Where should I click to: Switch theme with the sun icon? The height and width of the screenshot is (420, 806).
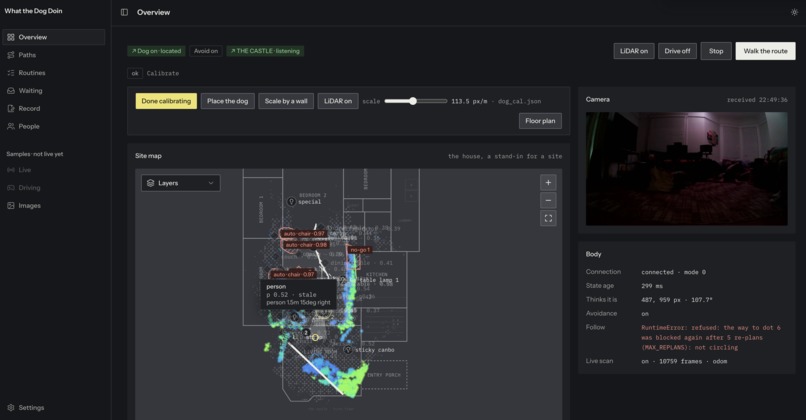click(794, 12)
